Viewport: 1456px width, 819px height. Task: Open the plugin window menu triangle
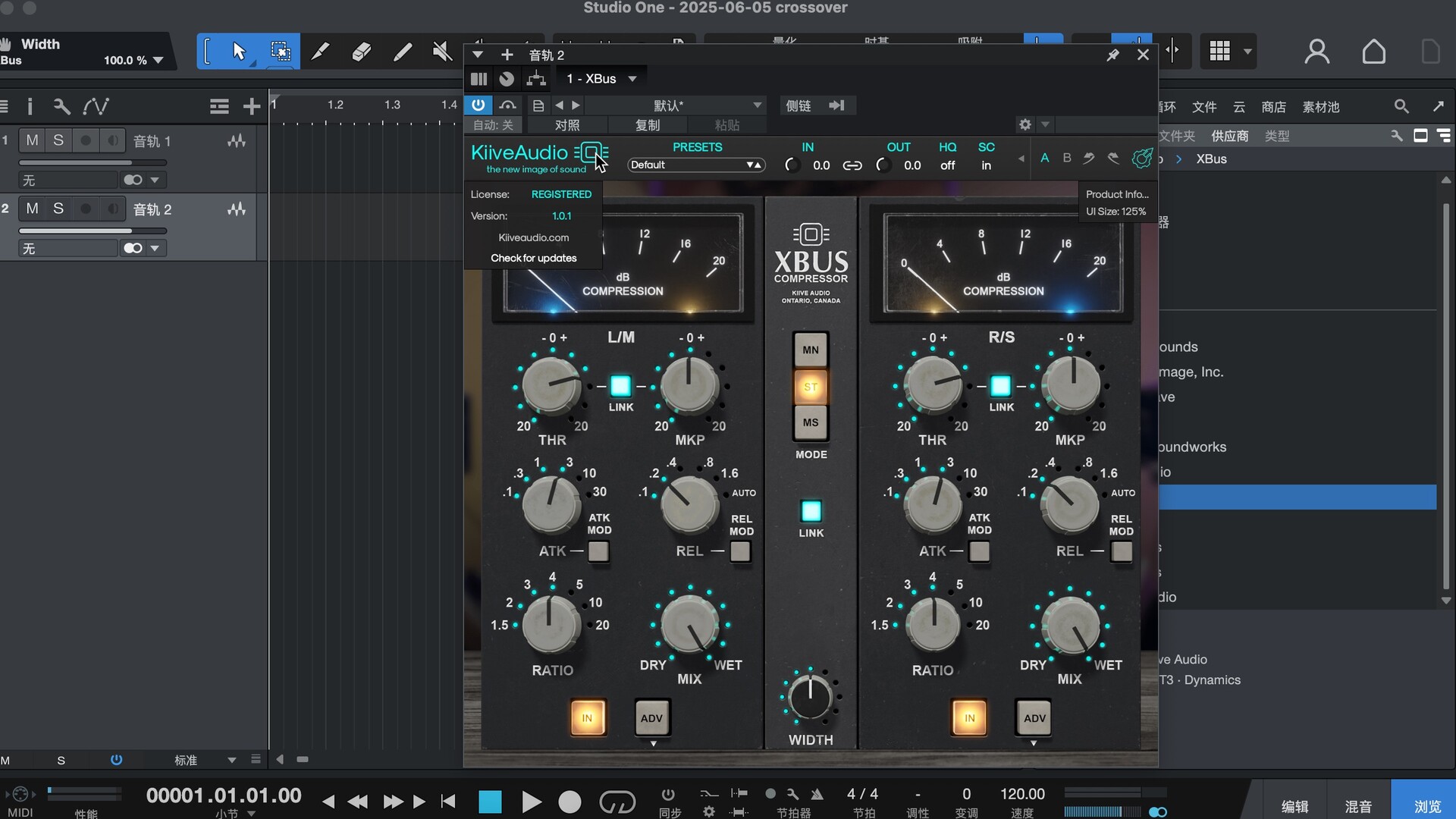coord(477,55)
